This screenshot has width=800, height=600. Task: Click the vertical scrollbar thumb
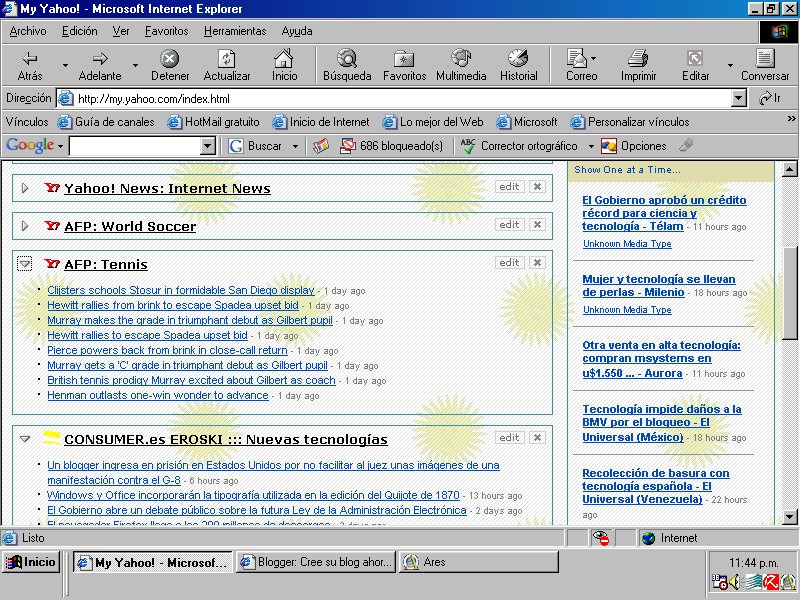789,292
